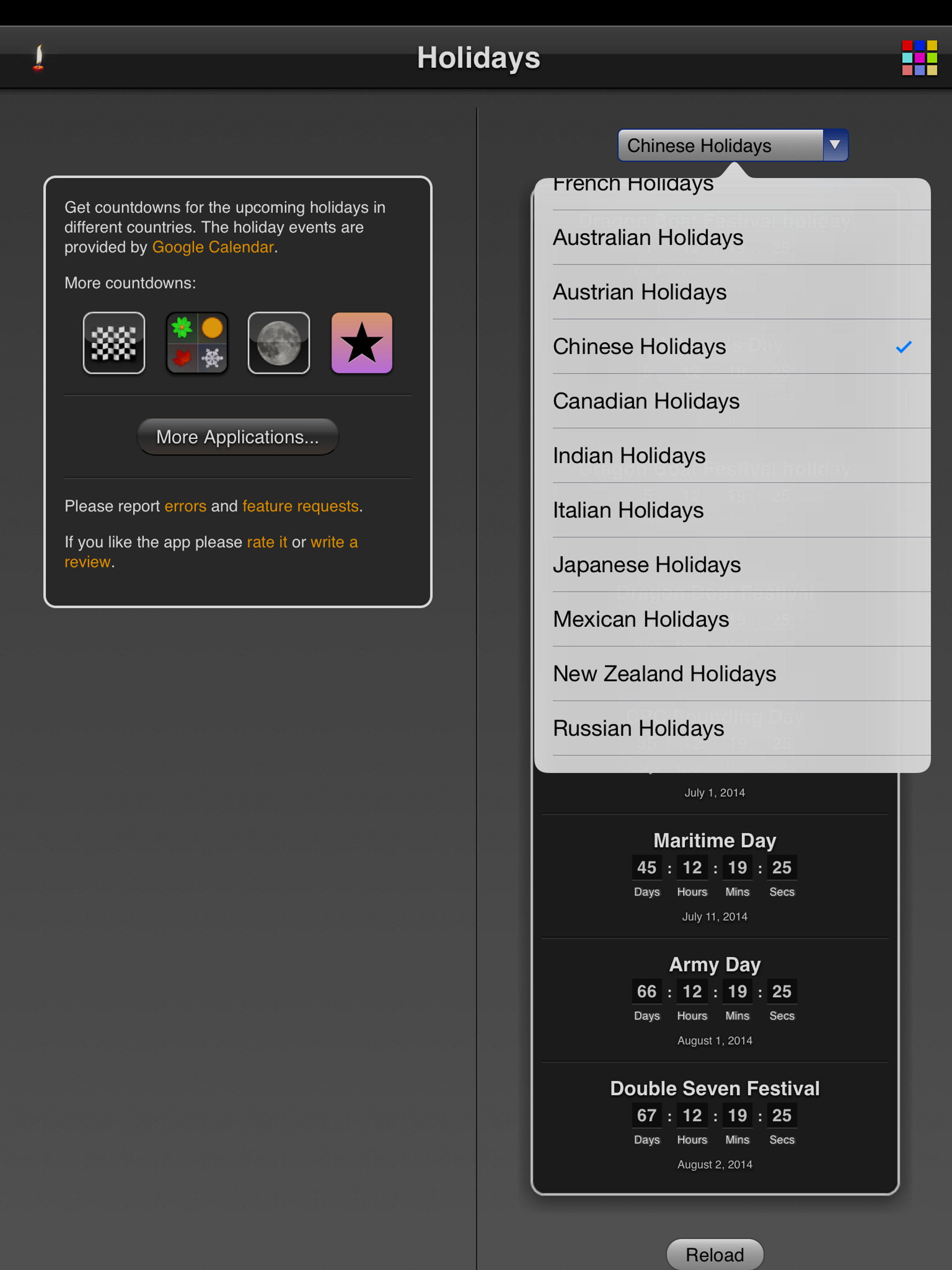Click the July 1, 2014 date text
The width and height of the screenshot is (952, 1270).
pyautogui.click(x=715, y=793)
